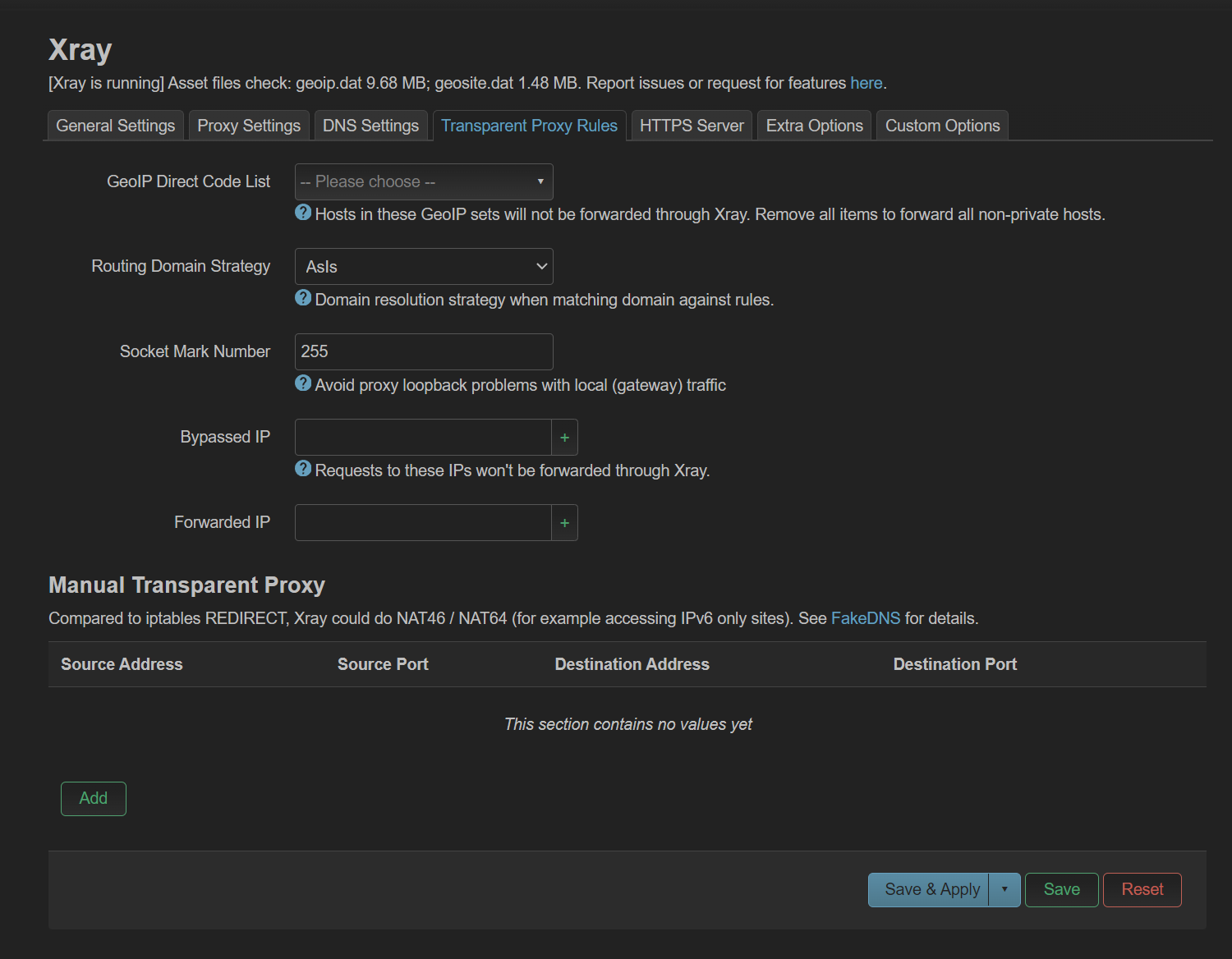Click the help icon under Socket Mark Number

pyautogui.click(x=303, y=383)
